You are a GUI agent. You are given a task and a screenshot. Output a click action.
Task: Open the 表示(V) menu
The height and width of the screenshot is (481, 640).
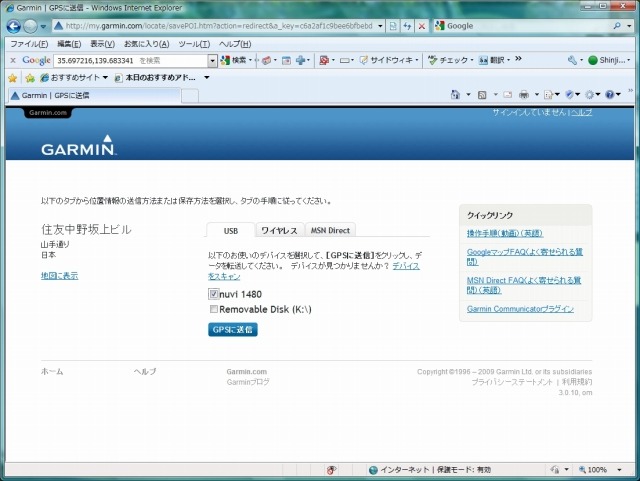[102, 44]
